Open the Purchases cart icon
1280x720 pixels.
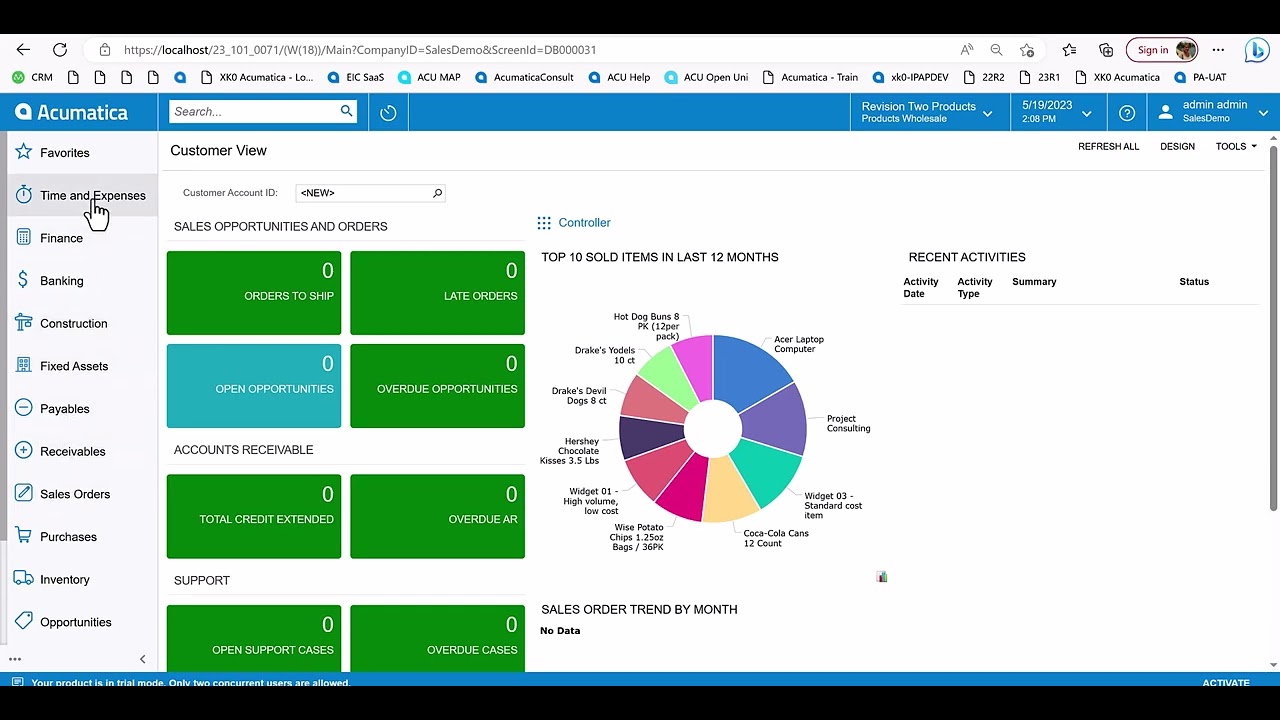23,536
